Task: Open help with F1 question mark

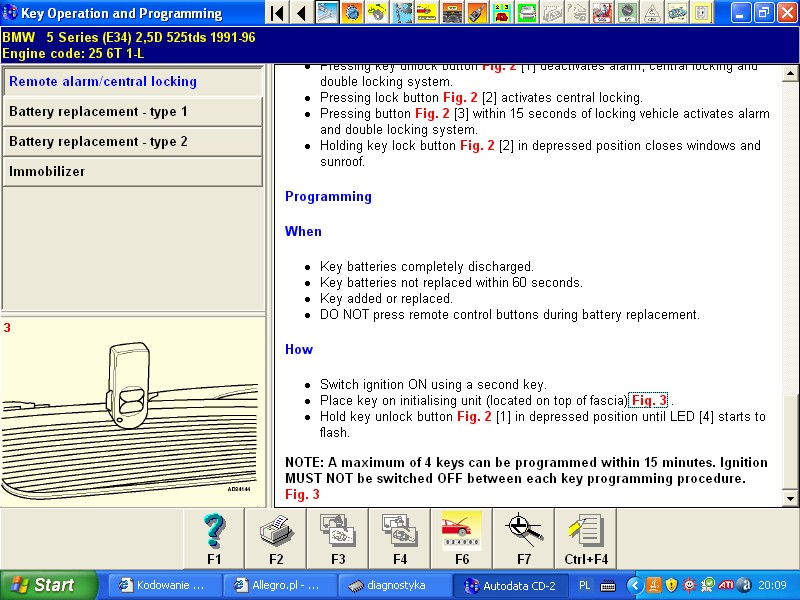Action: click(214, 539)
